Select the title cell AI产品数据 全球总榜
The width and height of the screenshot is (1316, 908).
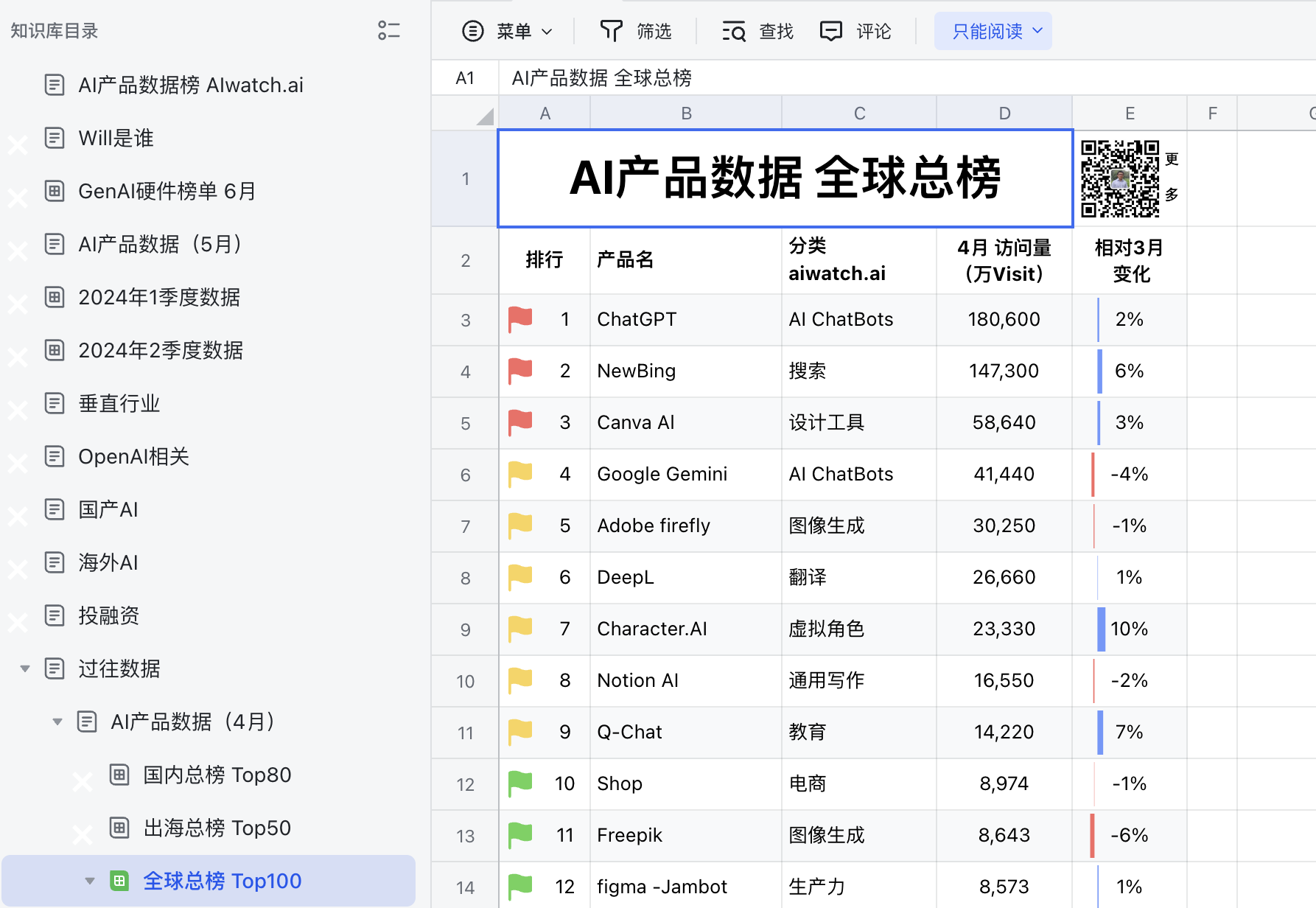[785, 178]
